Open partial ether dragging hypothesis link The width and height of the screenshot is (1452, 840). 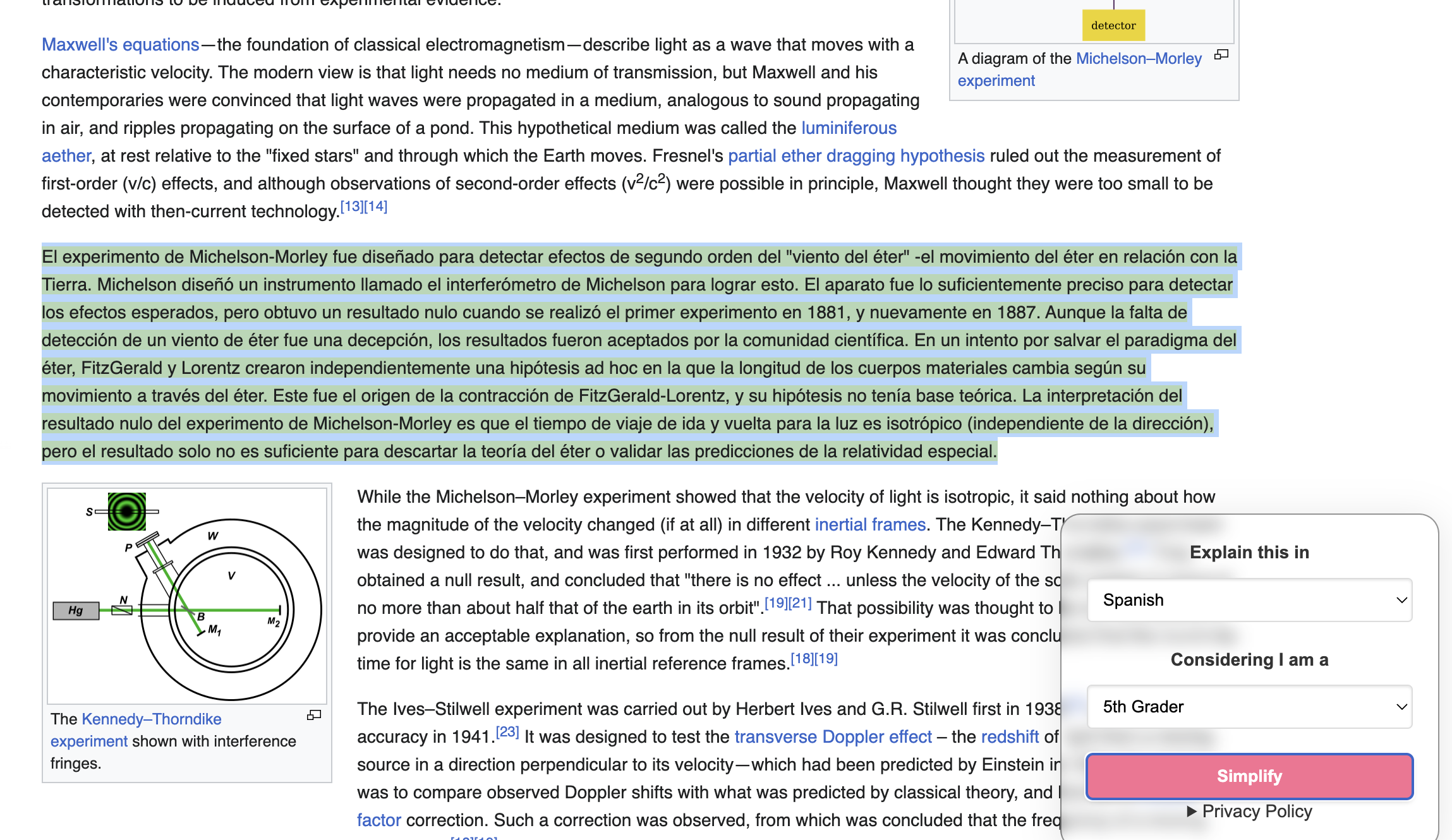coord(856,156)
